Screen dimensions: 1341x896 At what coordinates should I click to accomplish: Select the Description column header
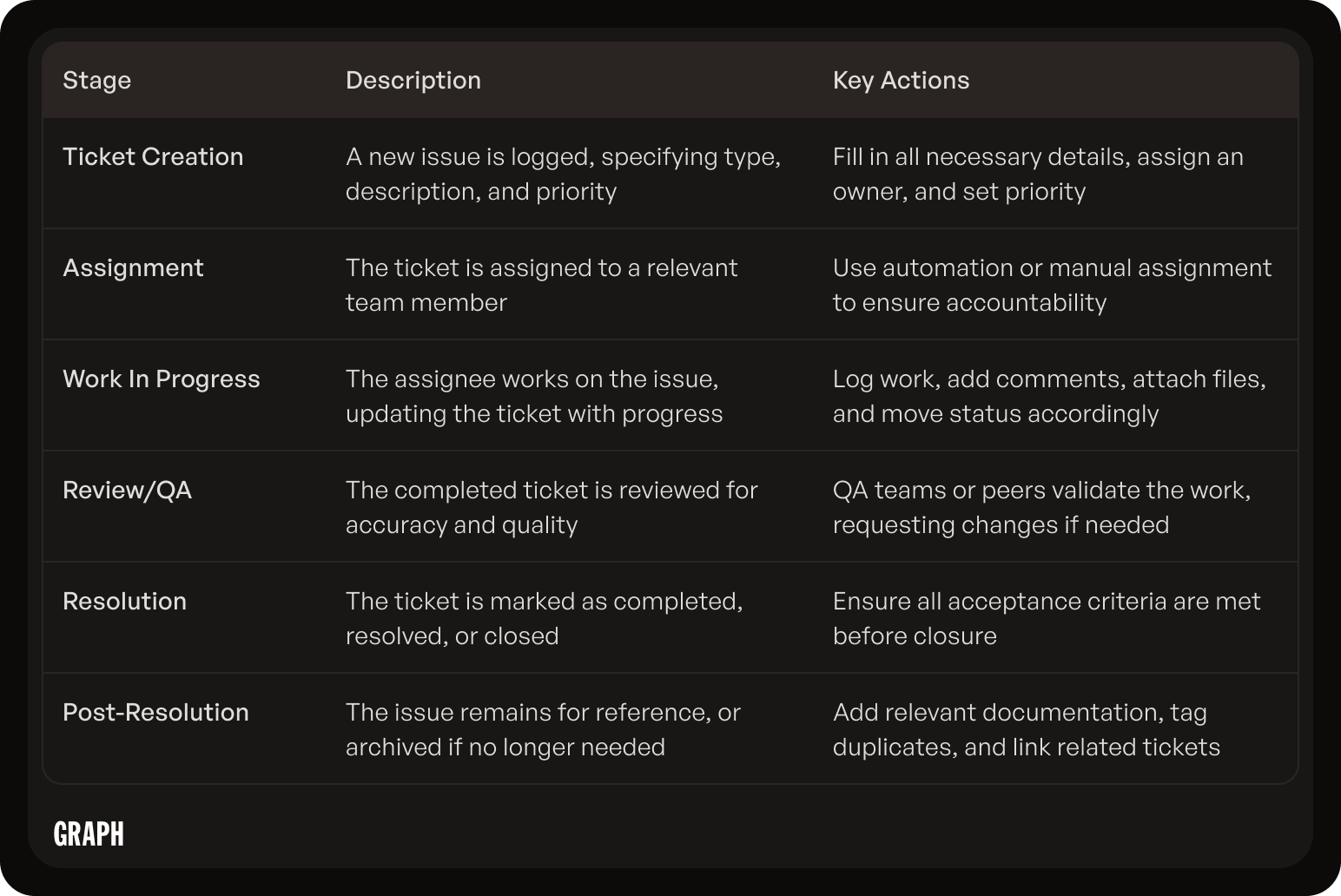click(x=413, y=80)
